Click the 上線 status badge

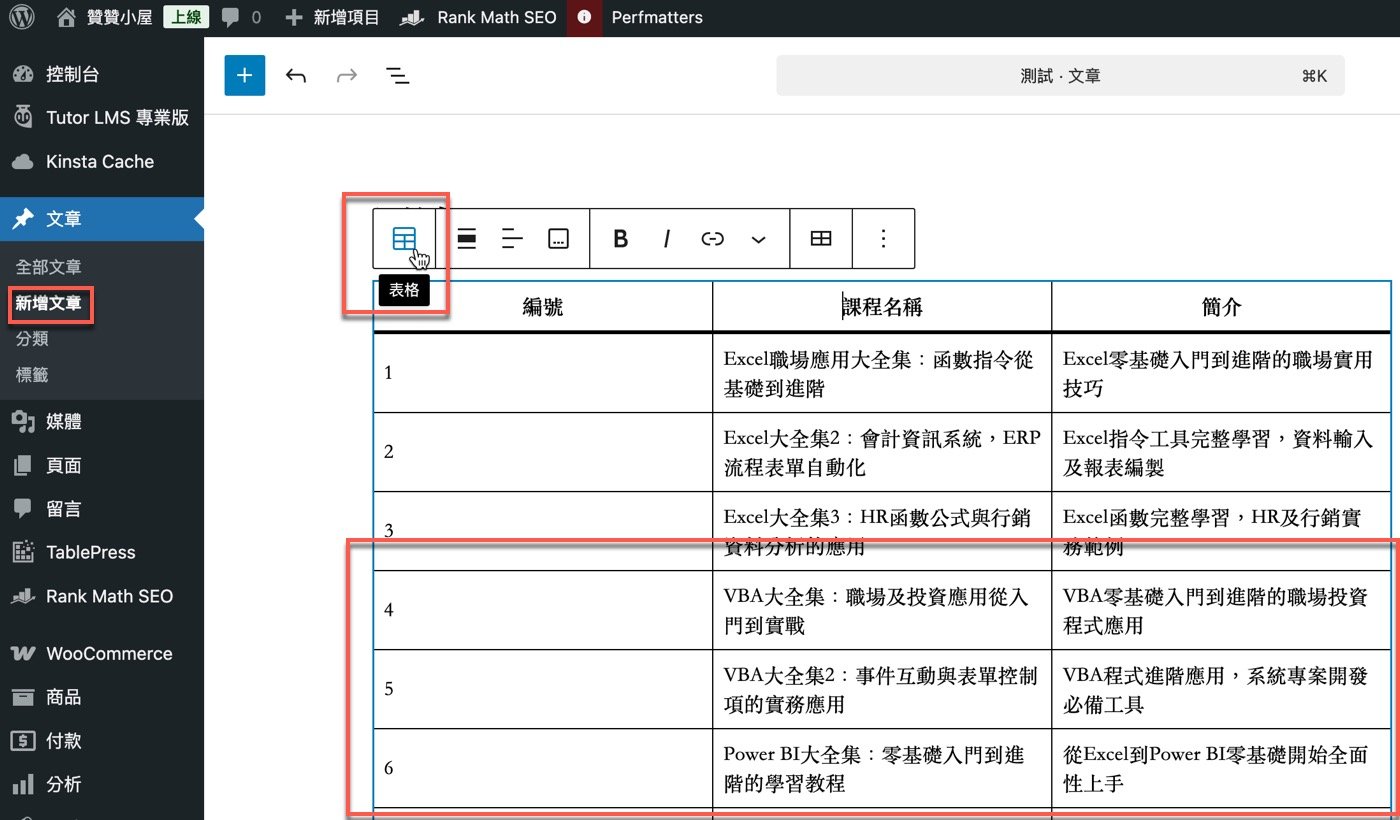point(186,17)
